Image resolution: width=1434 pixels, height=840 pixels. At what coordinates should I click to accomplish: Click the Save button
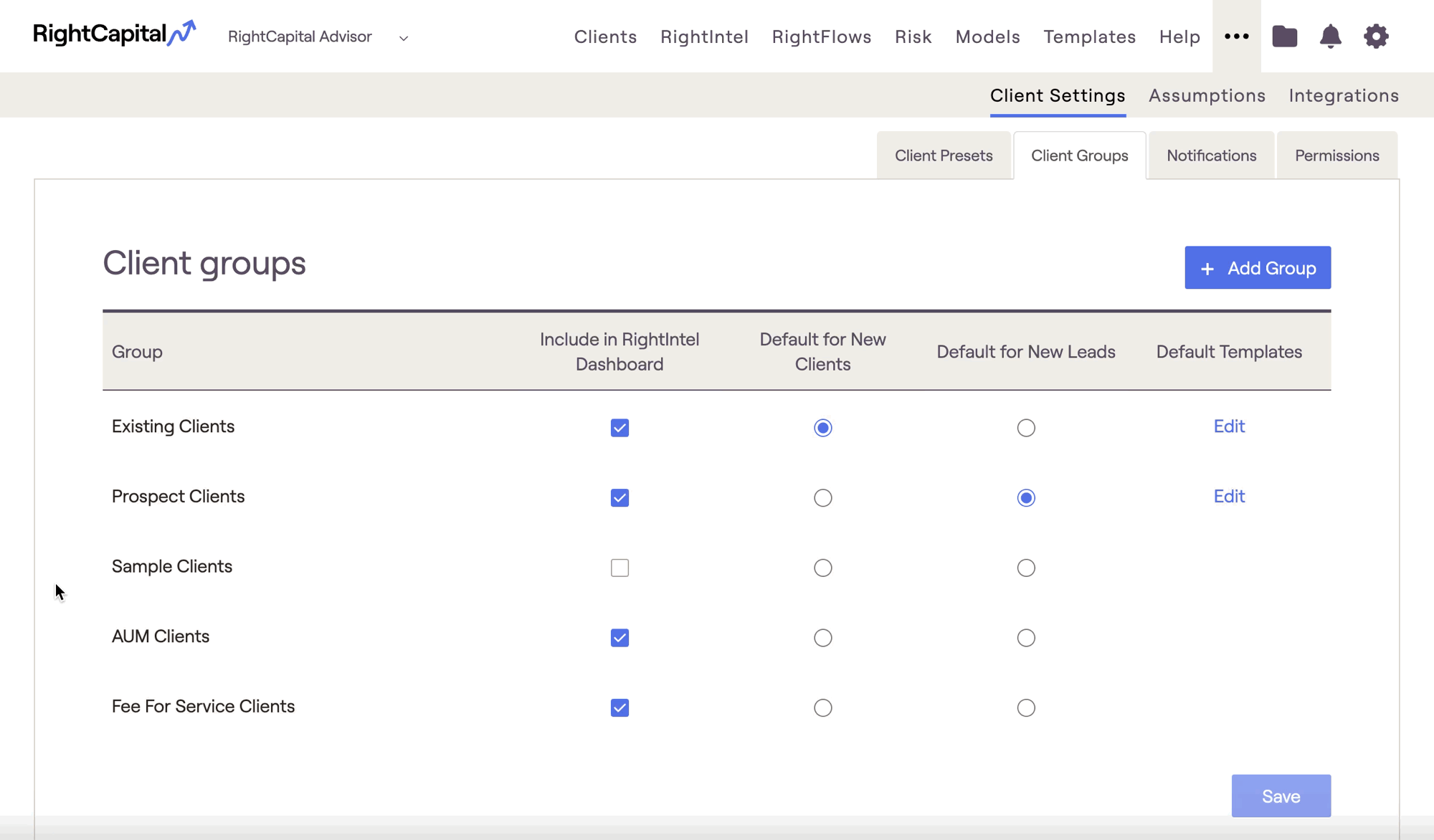coord(1281,796)
